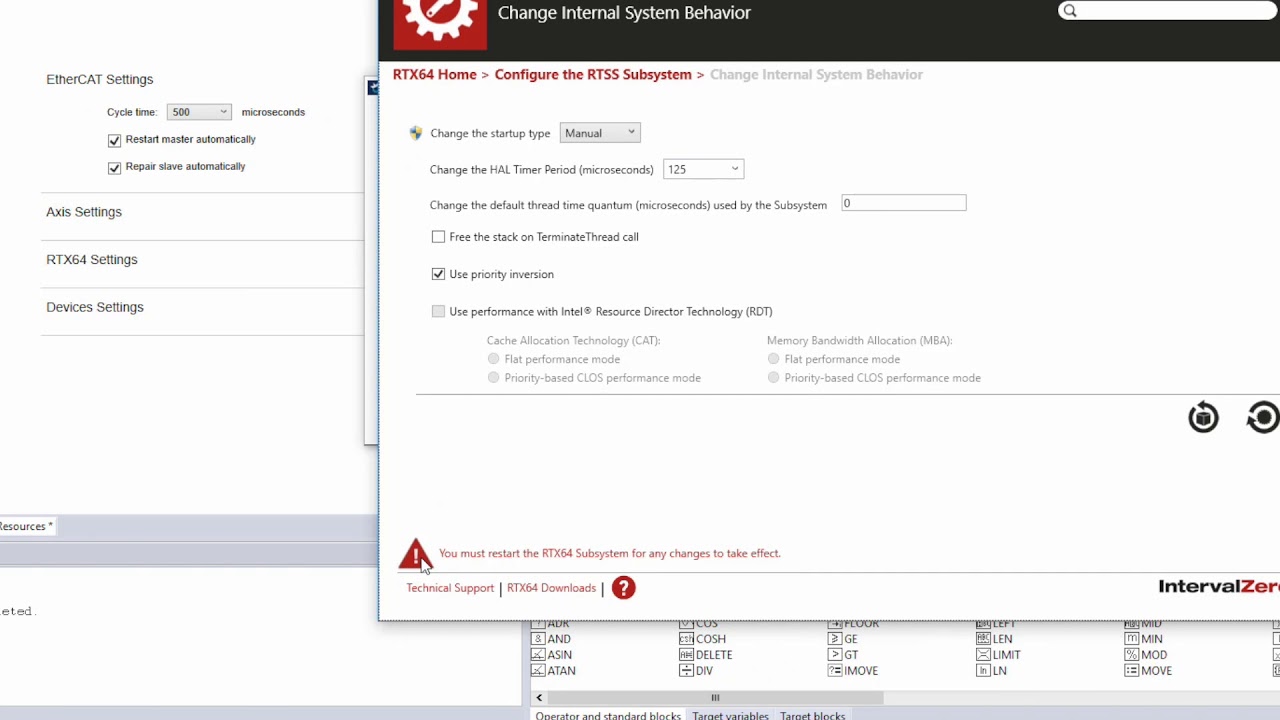Select the IMOVE block icon
The image size is (1280, 720).
[x=835, y=671]
